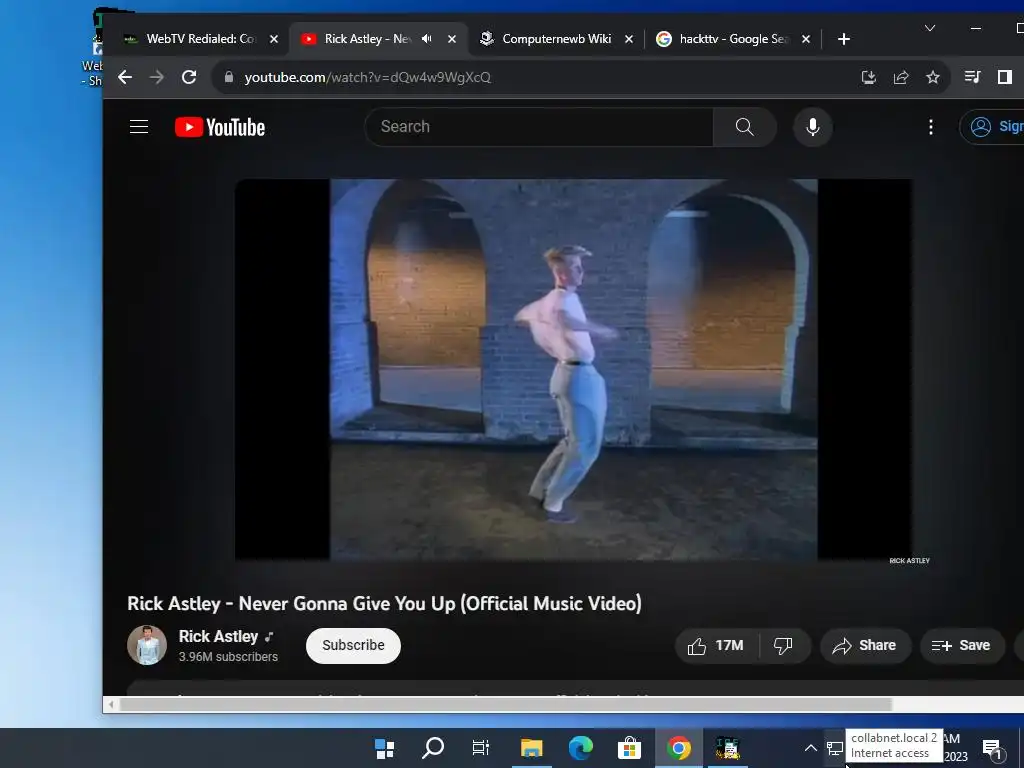1024x768 pixels.
Task: Open File Explorer from taskbar
Action: click(532, 748)
